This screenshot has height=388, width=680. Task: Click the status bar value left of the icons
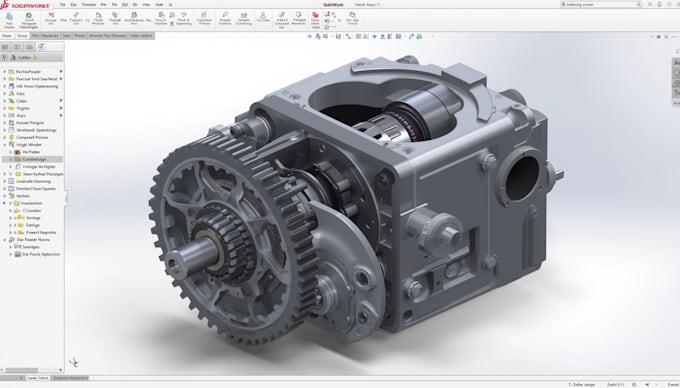click(x=615, y=385)
